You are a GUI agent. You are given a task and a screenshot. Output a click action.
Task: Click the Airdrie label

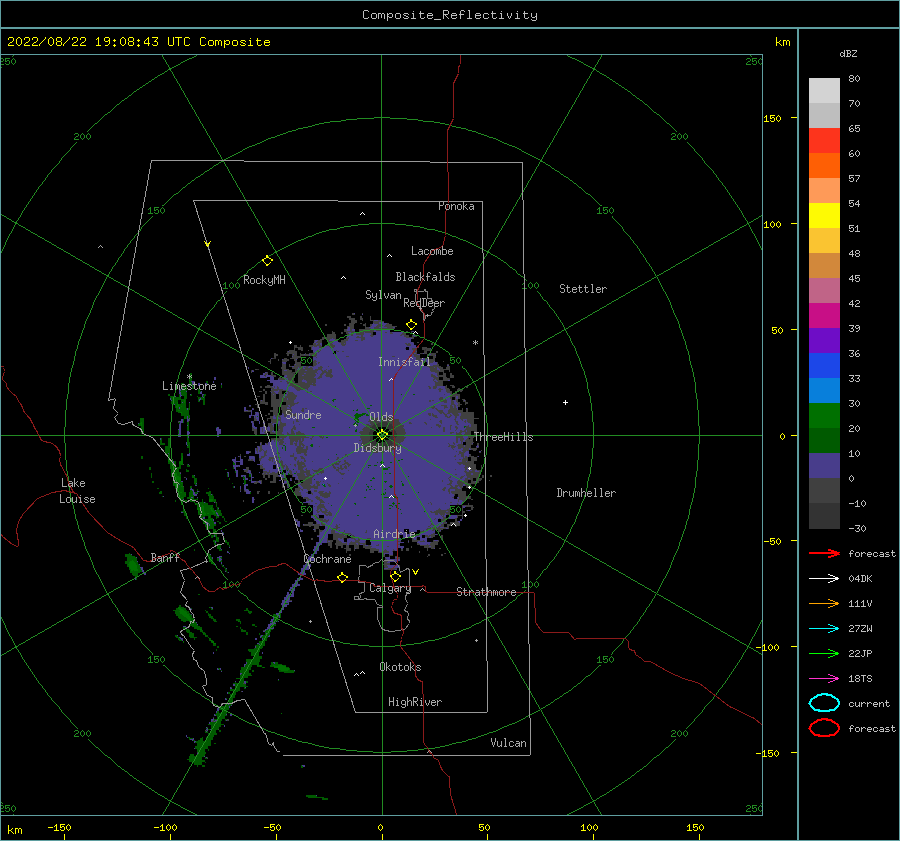tap(394, 534)
